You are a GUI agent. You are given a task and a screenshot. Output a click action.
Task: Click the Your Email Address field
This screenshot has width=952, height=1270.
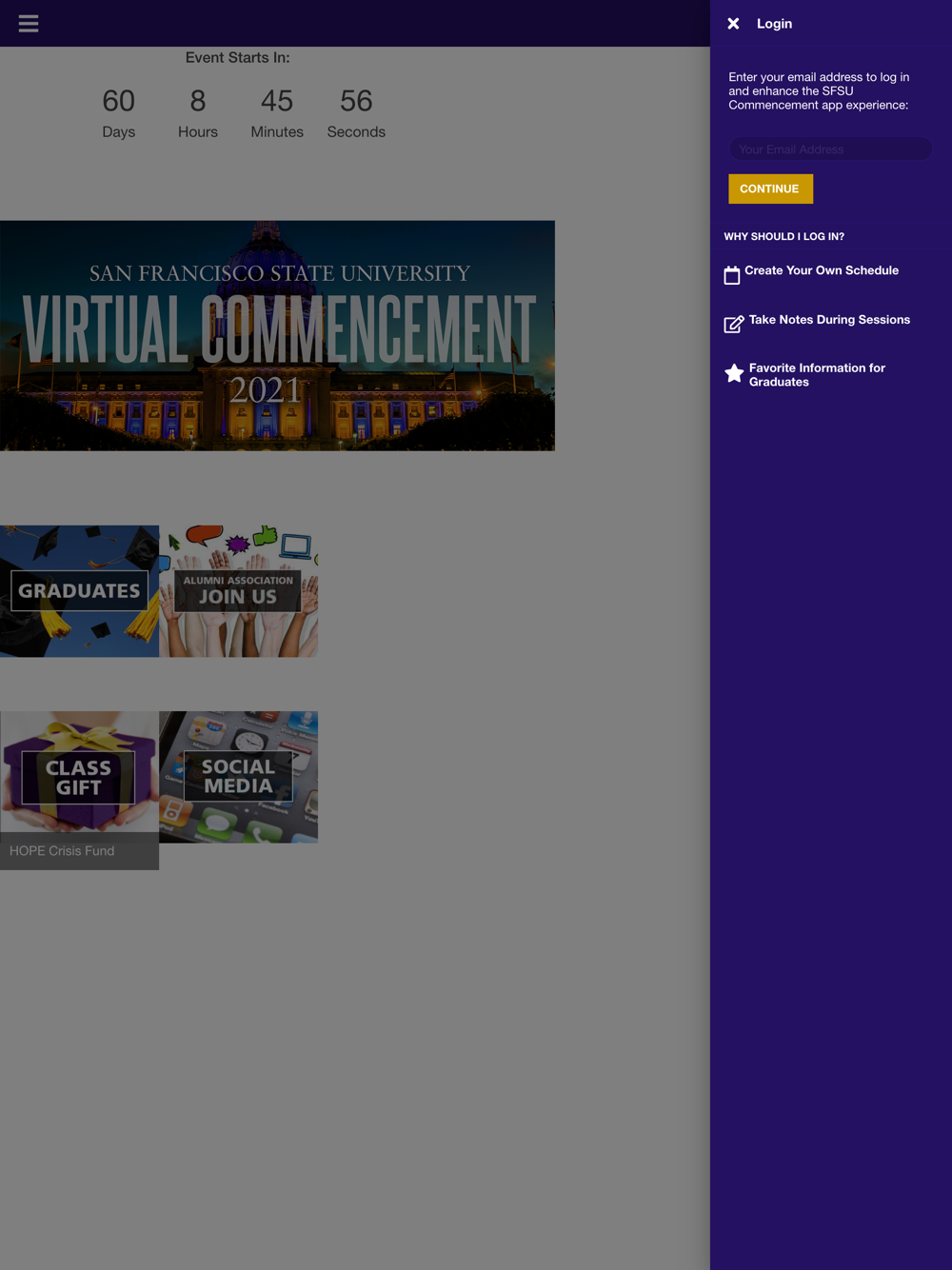(x=830, y=149)
